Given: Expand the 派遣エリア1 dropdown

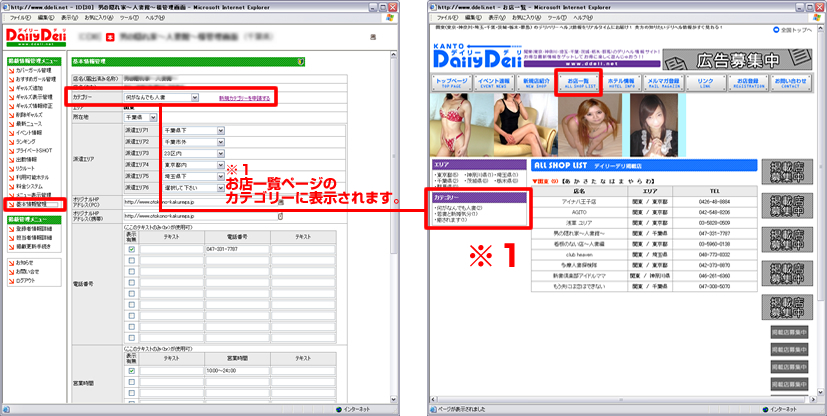Looking at the screenshot, I should pyautogui.click(x=194, y=130).
